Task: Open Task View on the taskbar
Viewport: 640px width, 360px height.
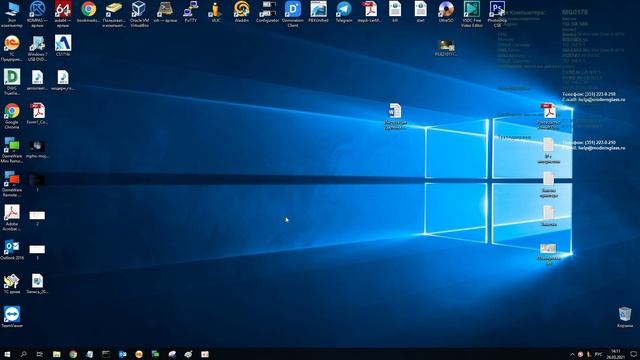Action: coord(40,354)
